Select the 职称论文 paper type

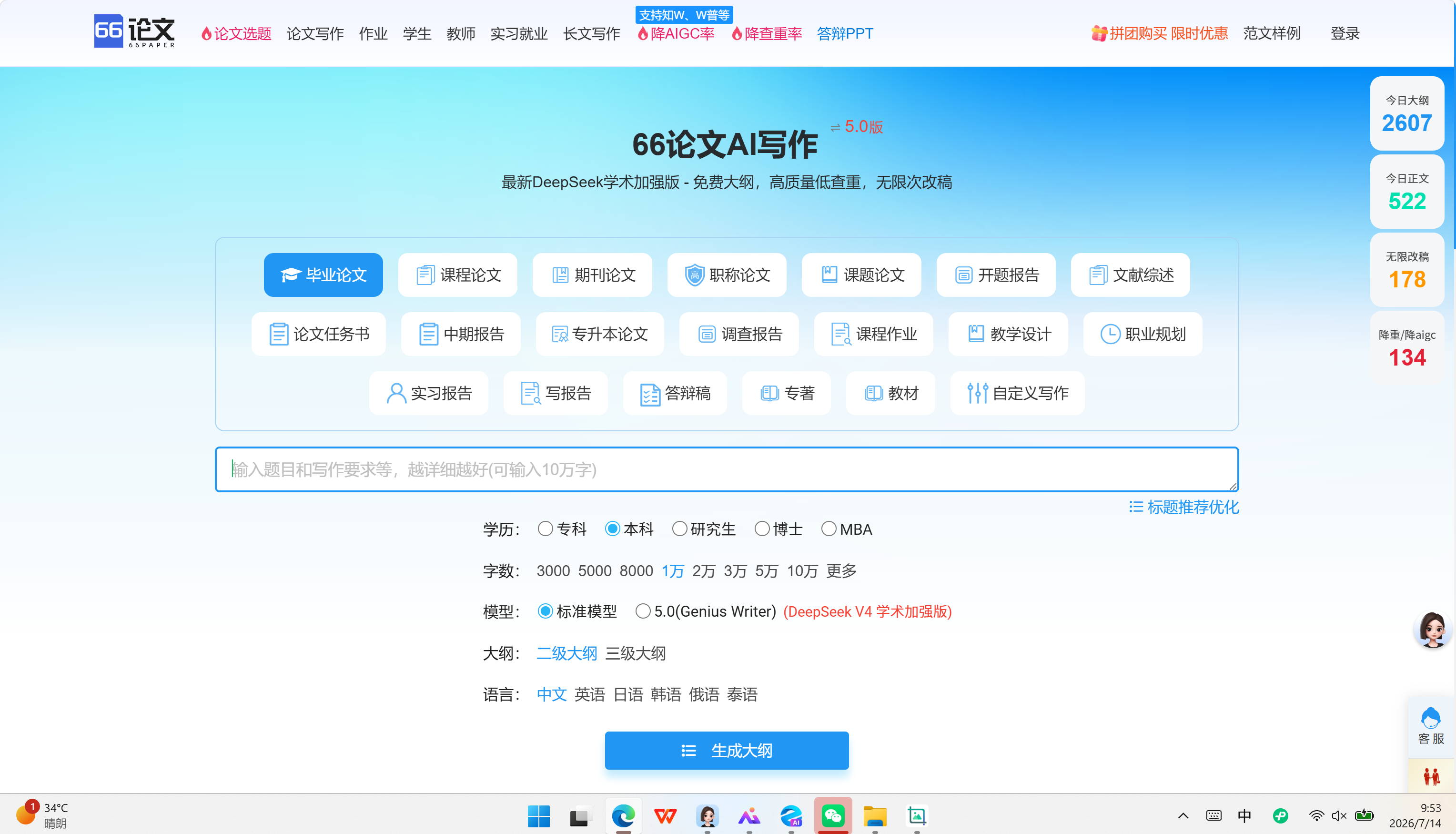pos(727,275)
